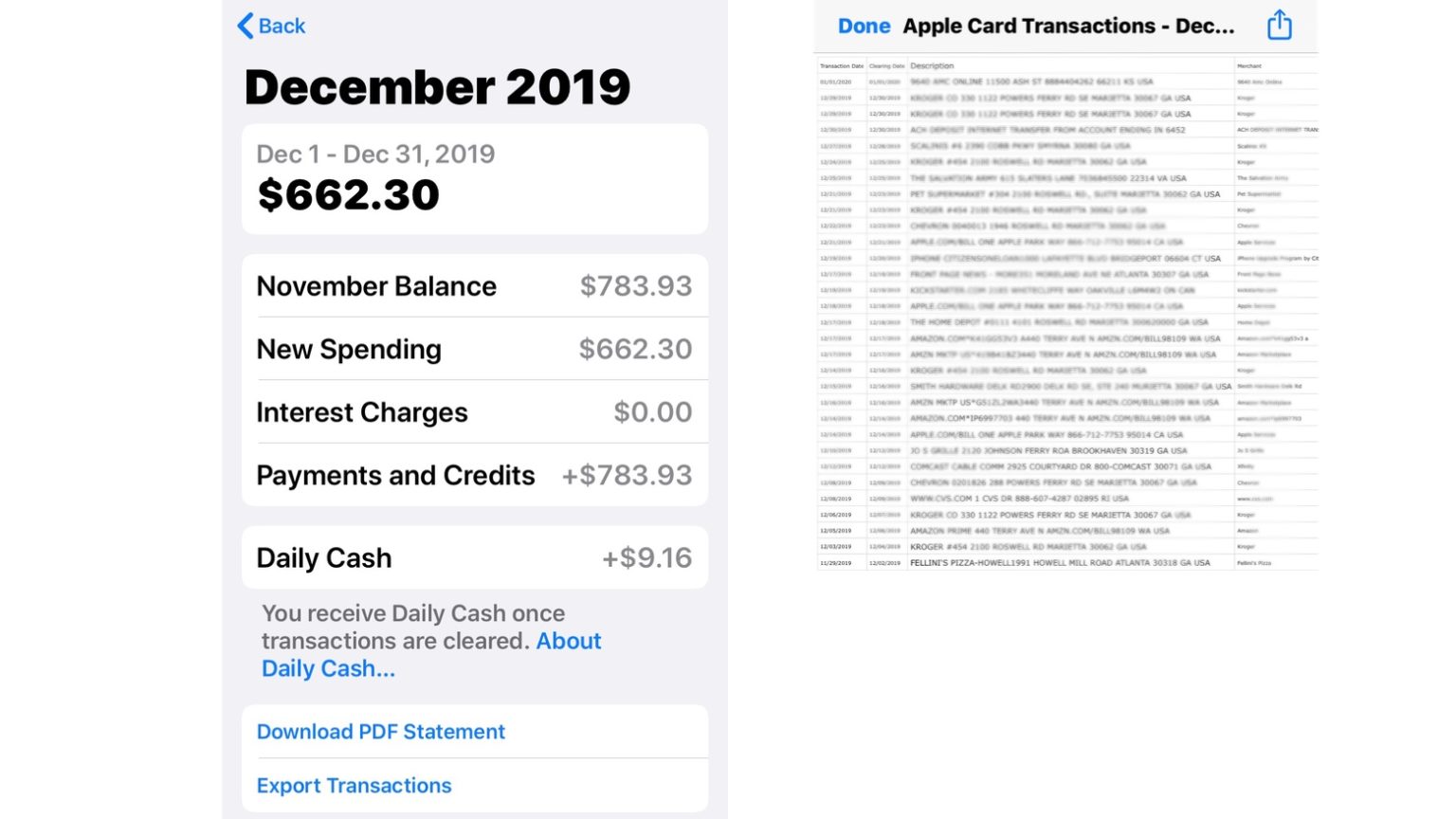Select the Interest Charges row
This screenshot has width=1456, height=819.
474,411
